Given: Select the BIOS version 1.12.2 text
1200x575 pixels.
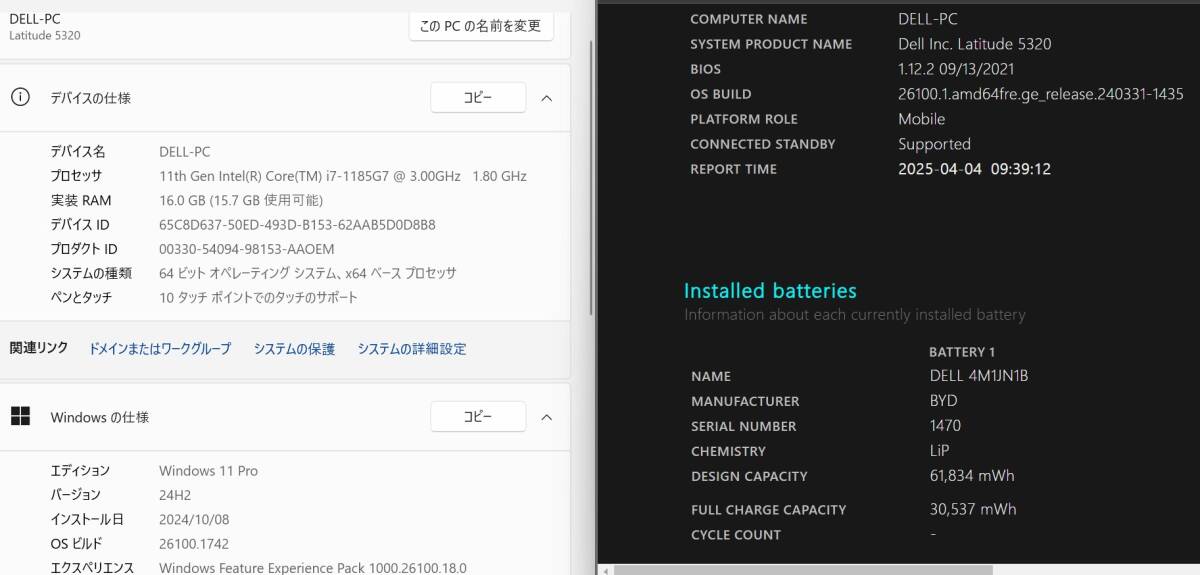Looking at the screenshot, I should 956,69.
